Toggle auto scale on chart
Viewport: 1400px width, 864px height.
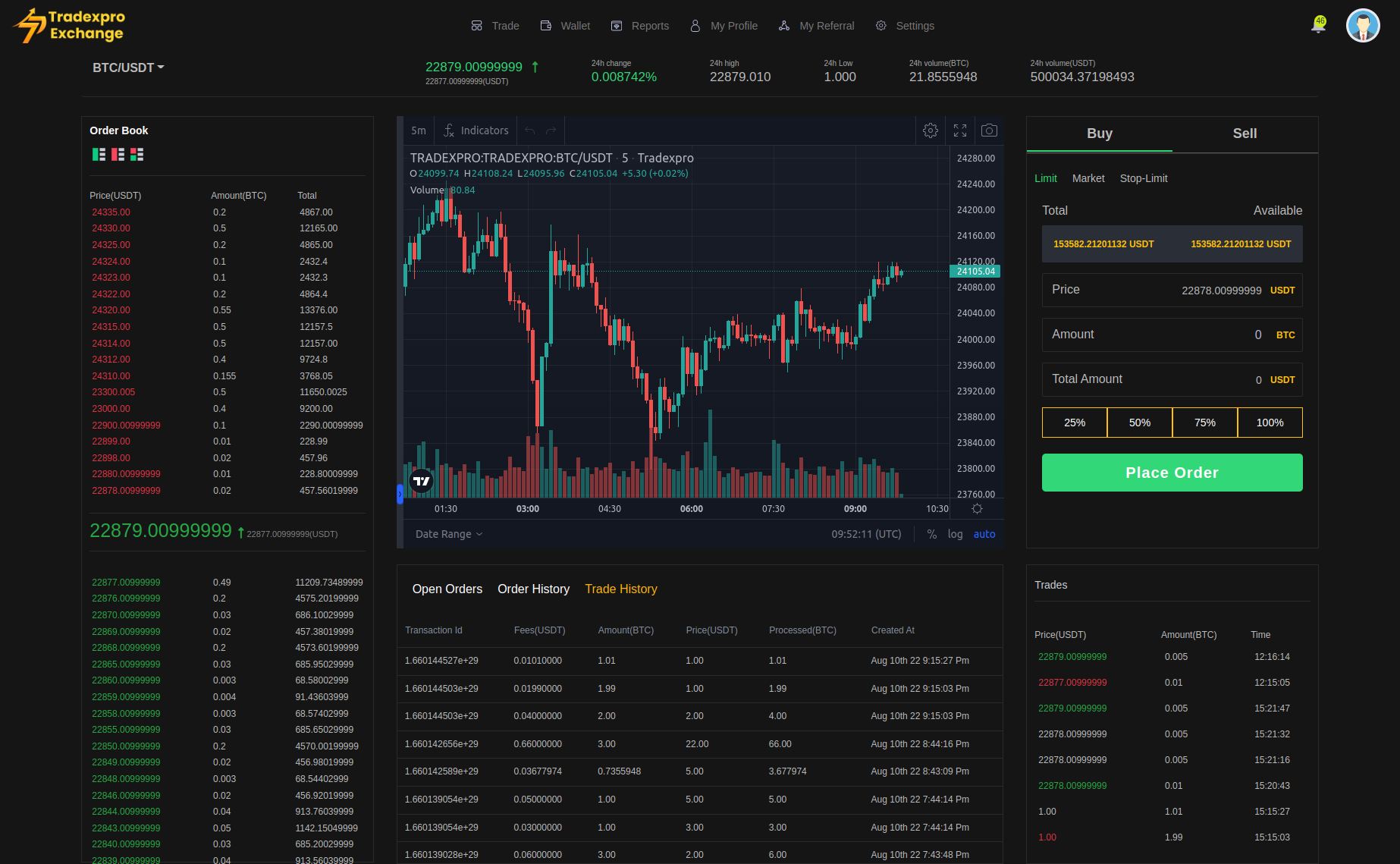(x=984, y=534)
